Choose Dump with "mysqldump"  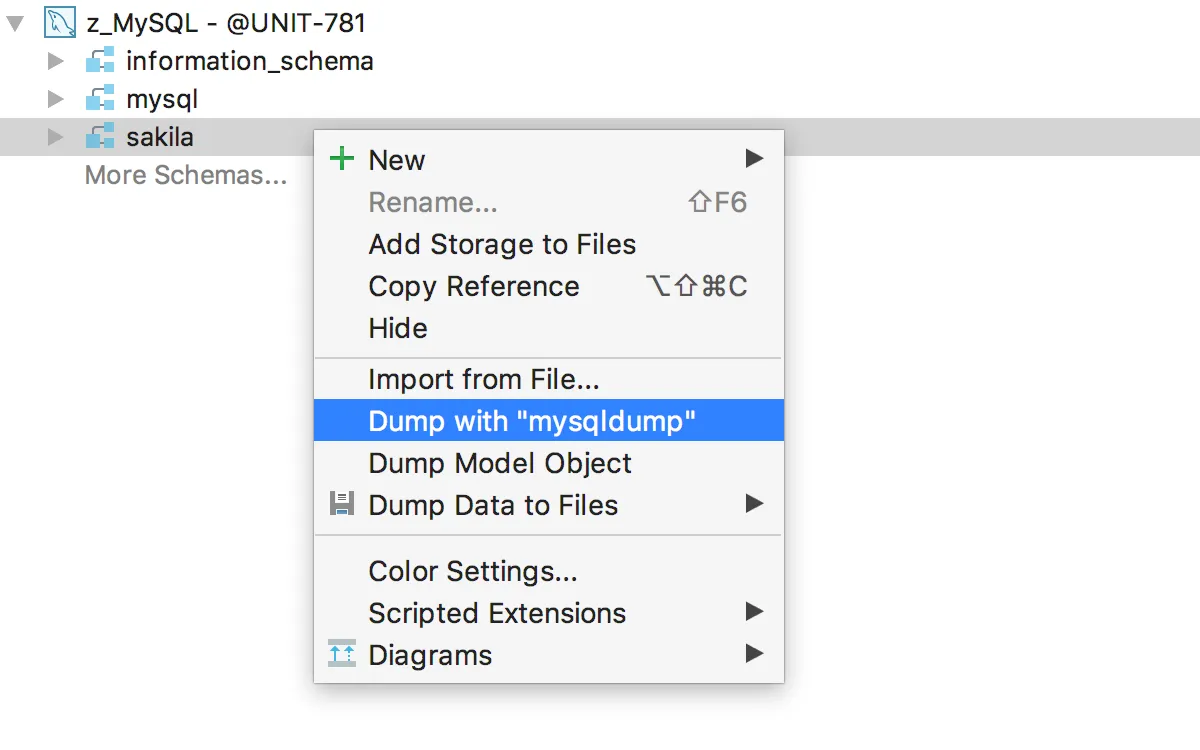(x=531, y=421)
